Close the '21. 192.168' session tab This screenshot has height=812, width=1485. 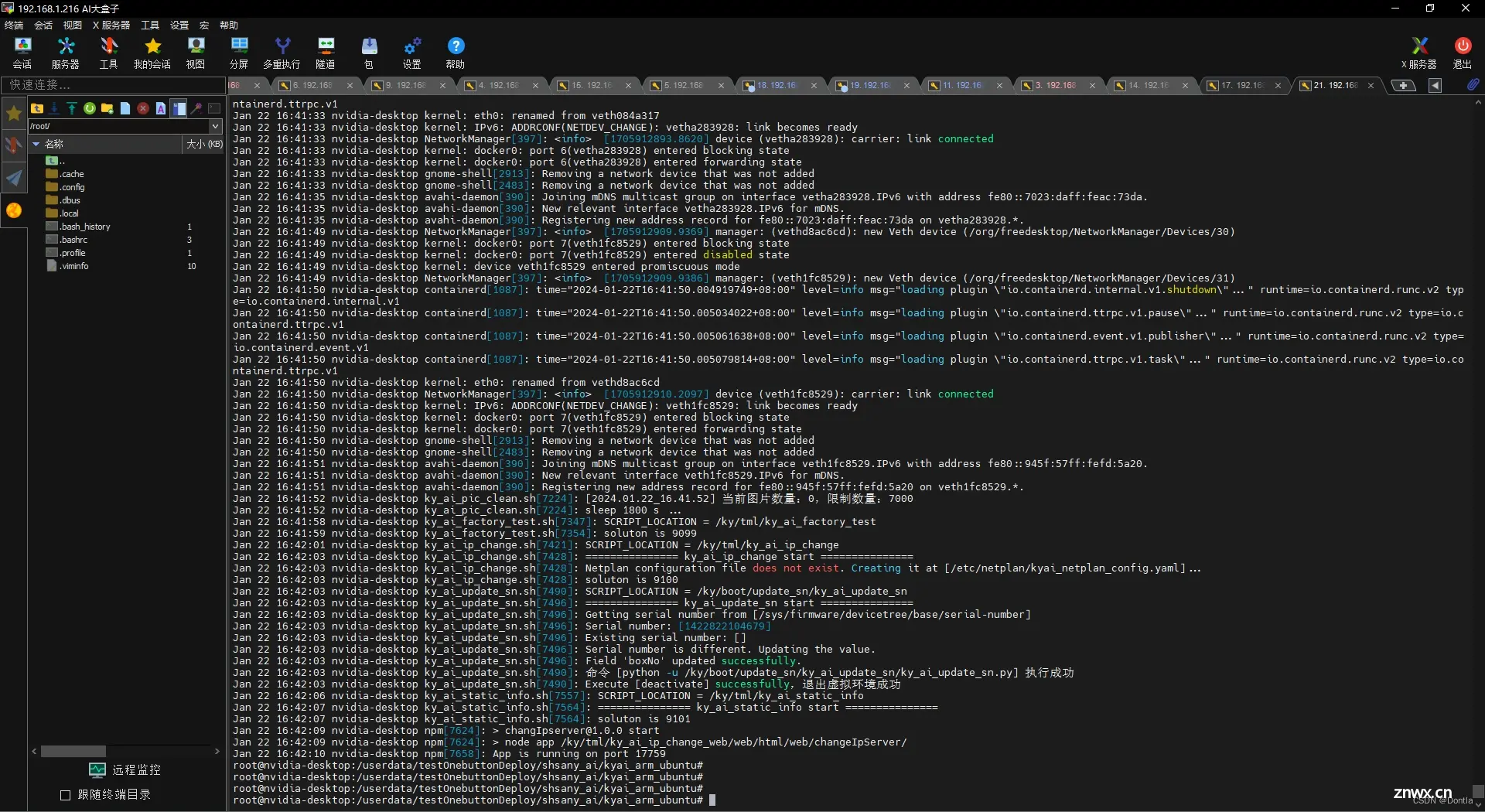(x=1371, y=86)
